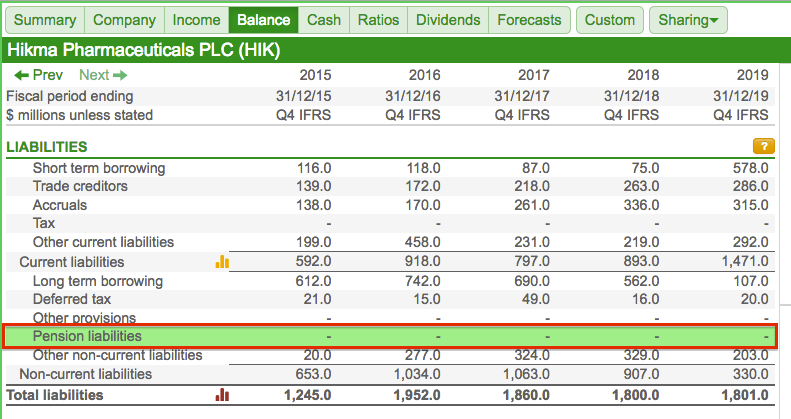Show chart for Total liabilities
791x419 pixels.
(x=222, y=395)
